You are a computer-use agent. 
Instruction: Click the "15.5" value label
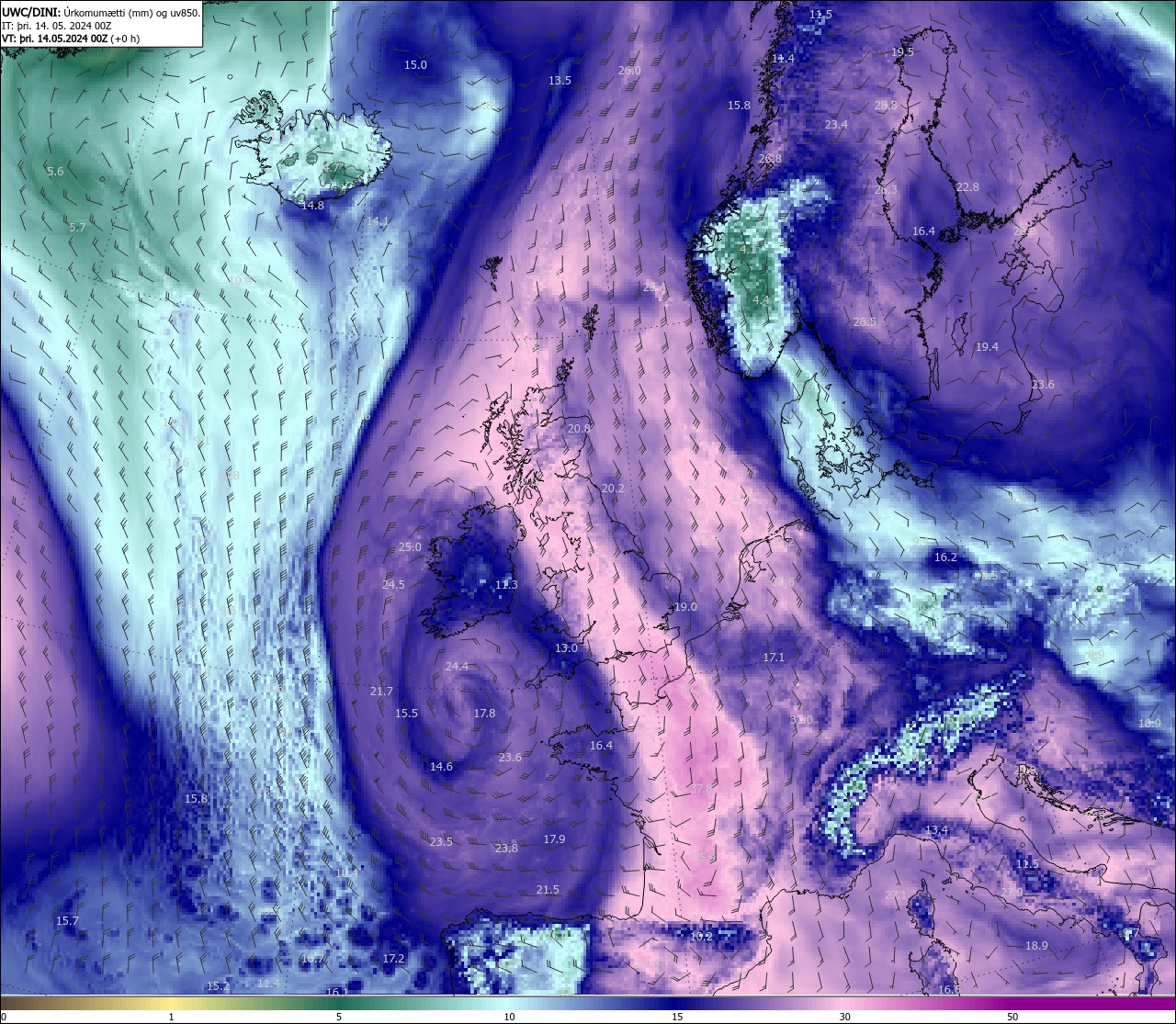(x=406, y=714)
